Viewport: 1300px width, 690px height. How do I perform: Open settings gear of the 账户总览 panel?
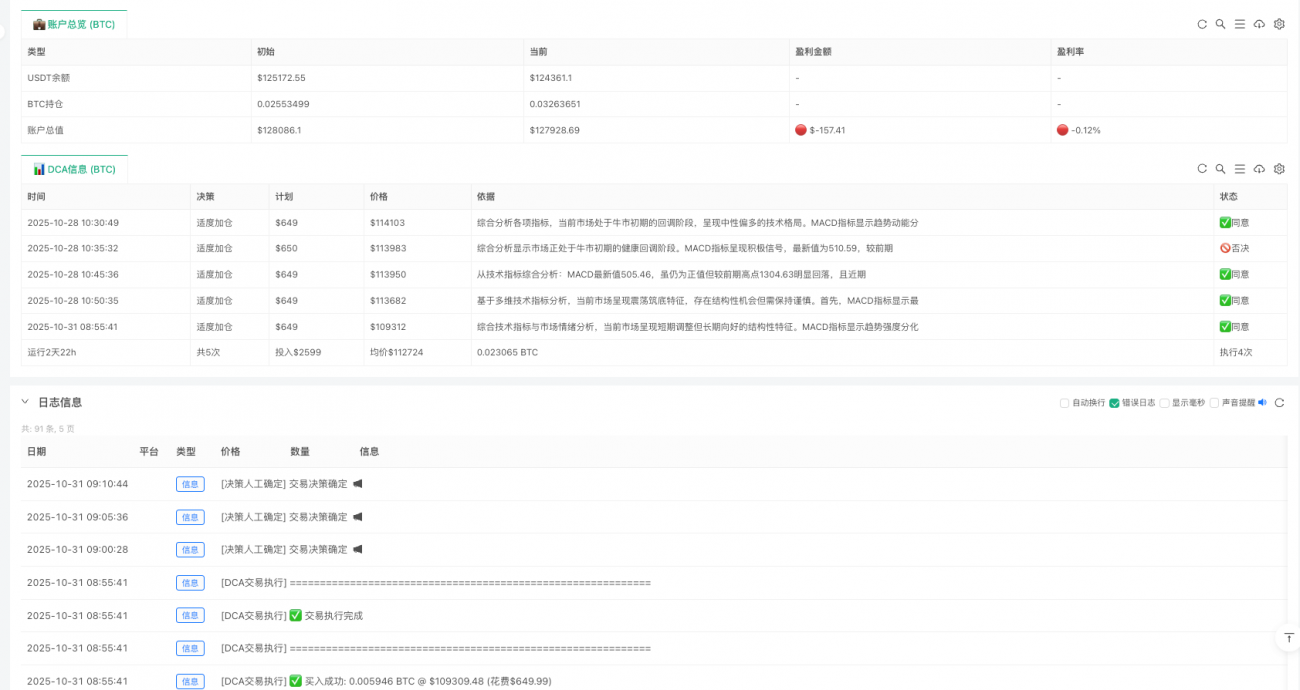point(1279,24)
